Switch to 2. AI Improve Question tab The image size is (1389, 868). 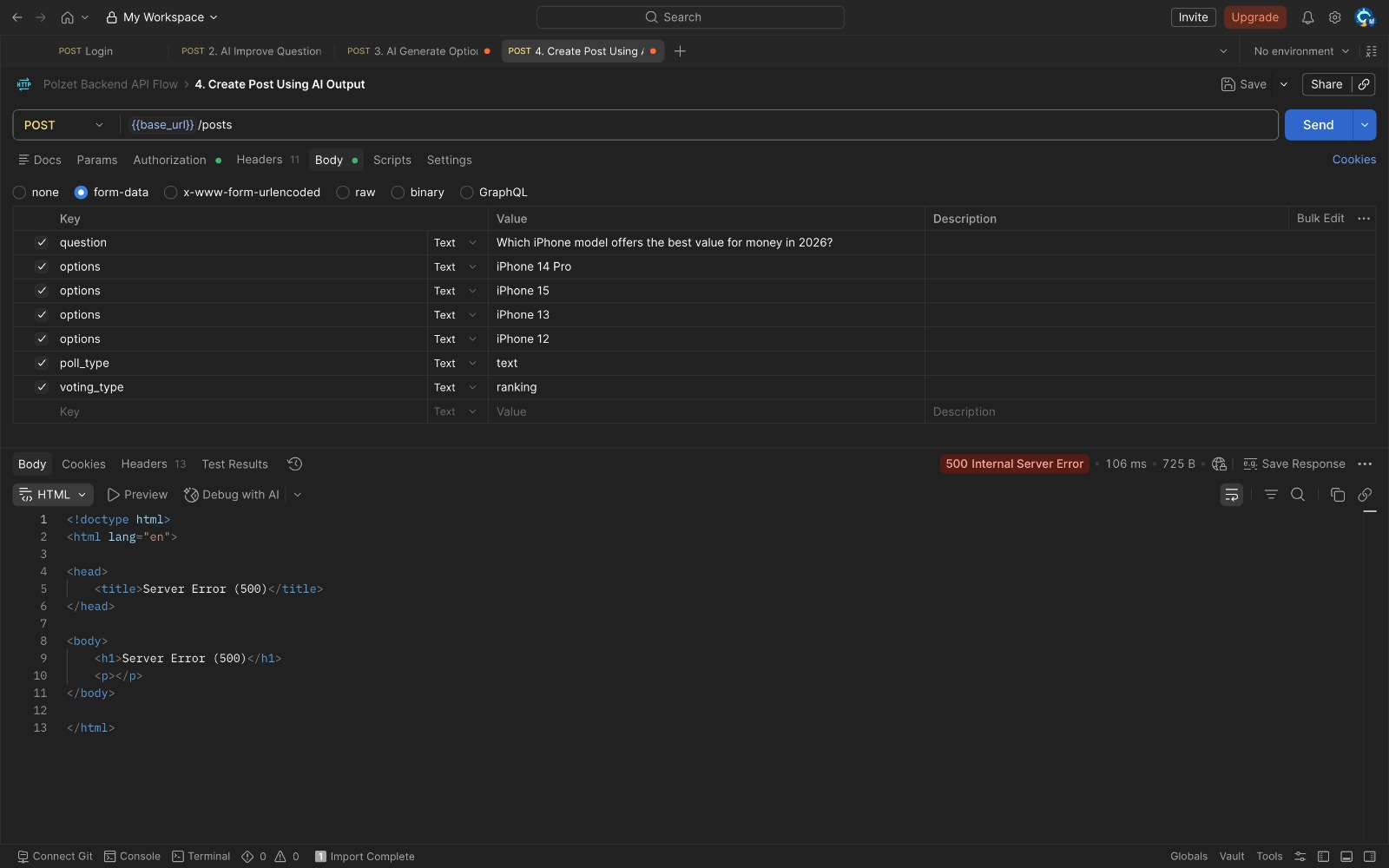(x=252, y=51)
